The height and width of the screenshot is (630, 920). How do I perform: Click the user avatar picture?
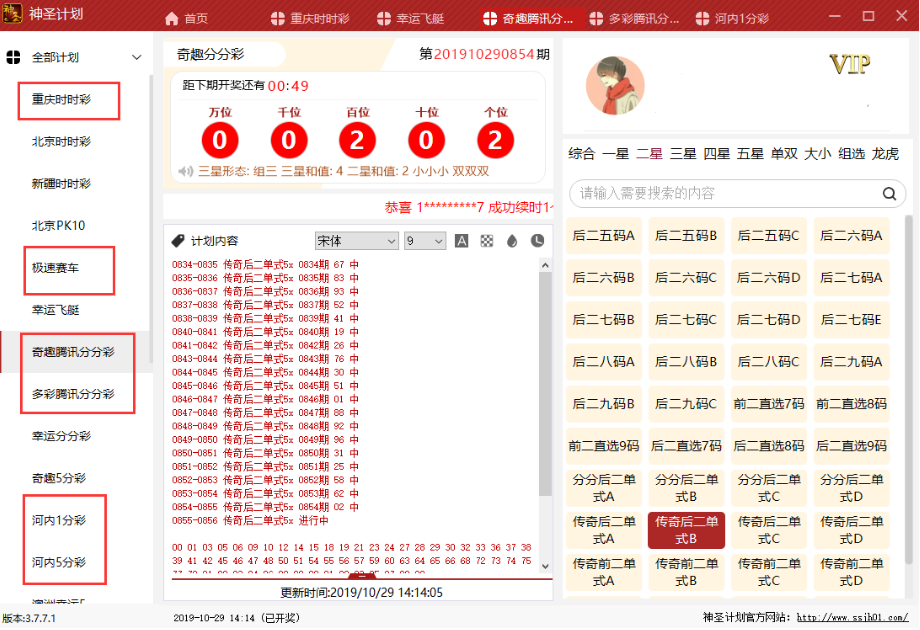click(614, 85)
